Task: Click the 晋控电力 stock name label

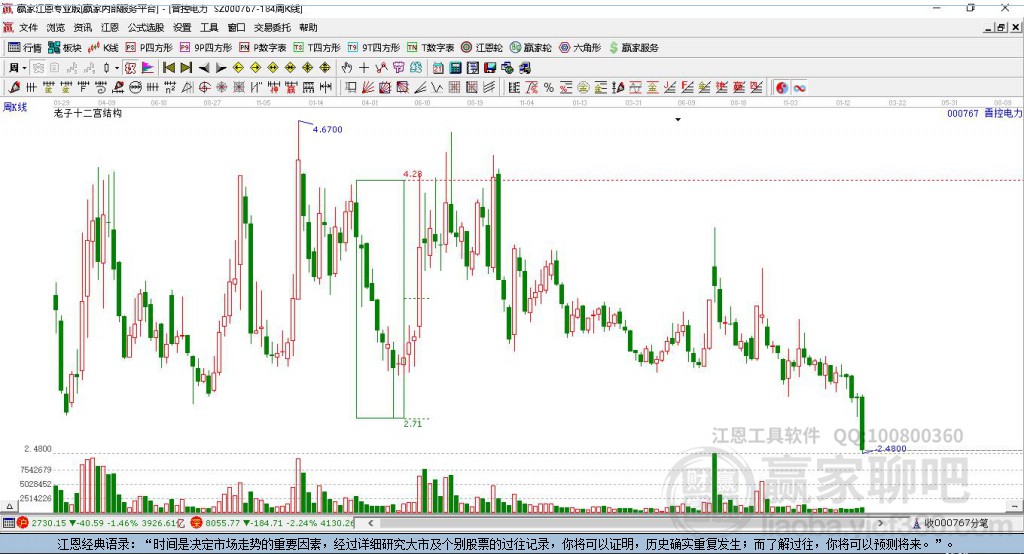Action: pyautogui.click(x=1003, y=113)
